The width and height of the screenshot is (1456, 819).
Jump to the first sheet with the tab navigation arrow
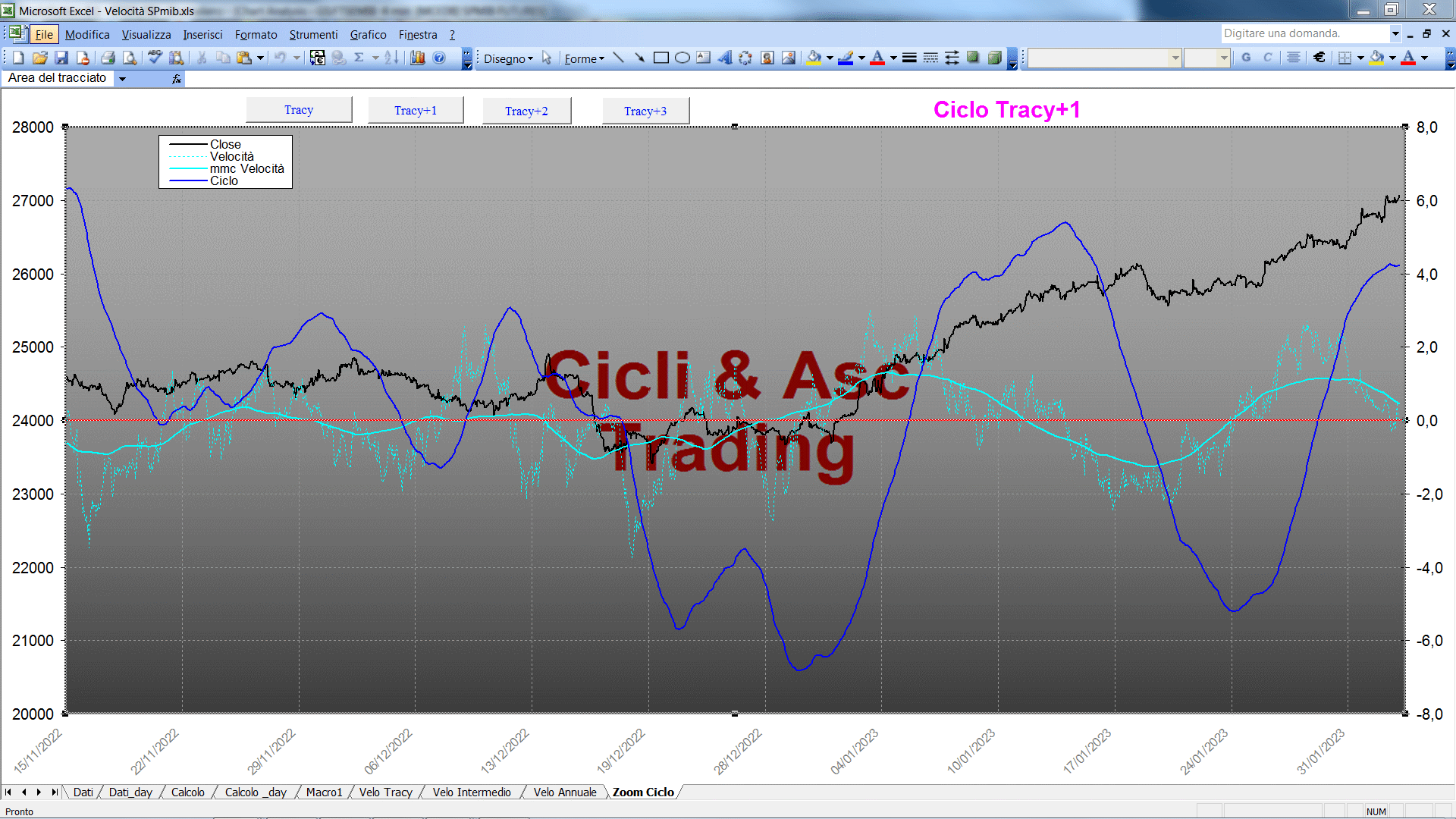pos(8,792)
